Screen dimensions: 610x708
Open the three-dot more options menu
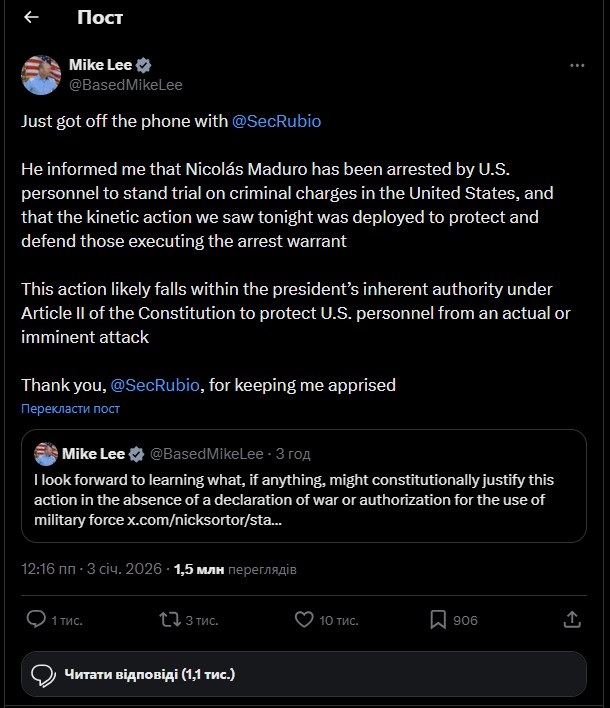pos(577,65)
